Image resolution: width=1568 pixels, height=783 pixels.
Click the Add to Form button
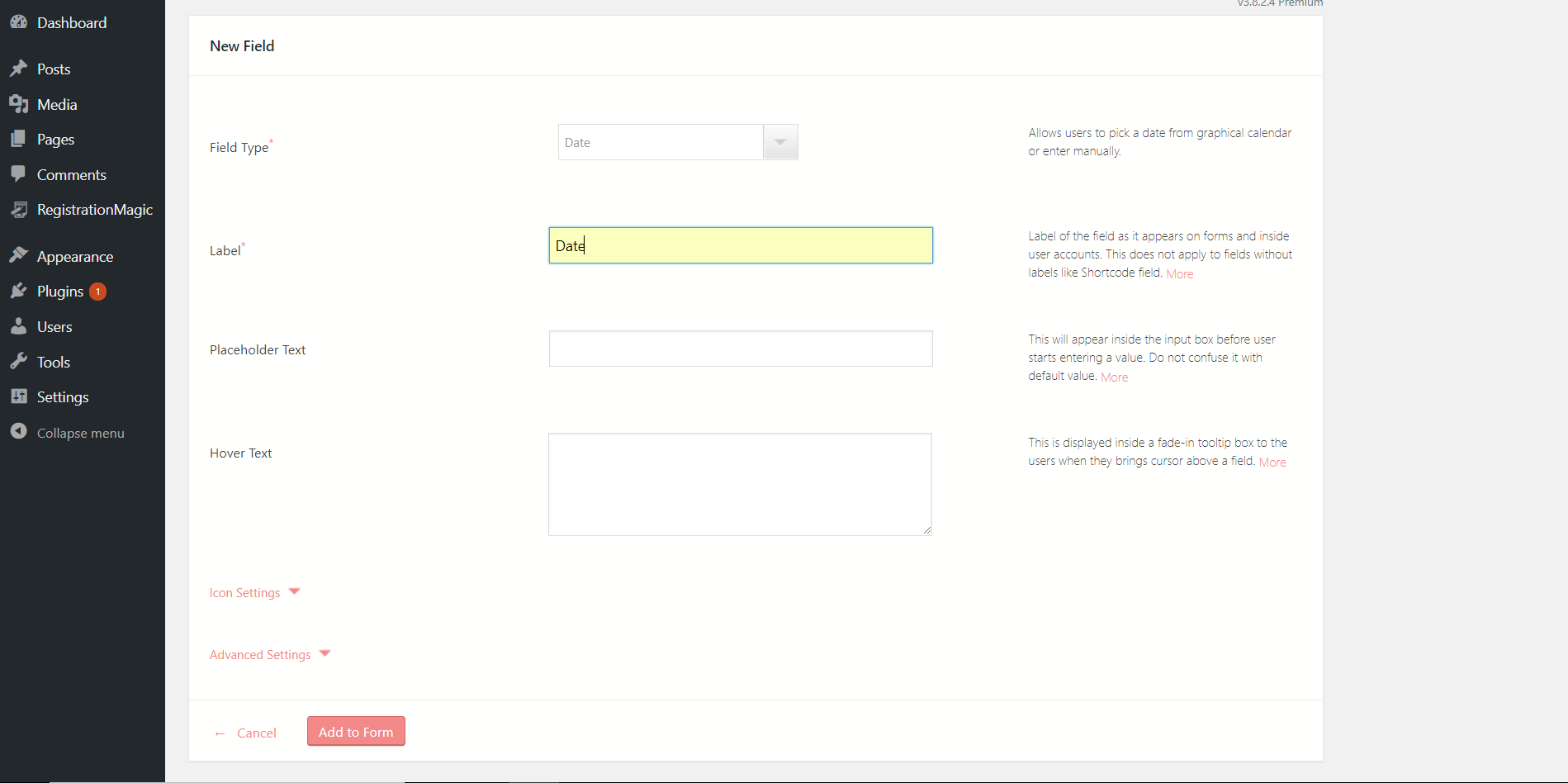355,731
